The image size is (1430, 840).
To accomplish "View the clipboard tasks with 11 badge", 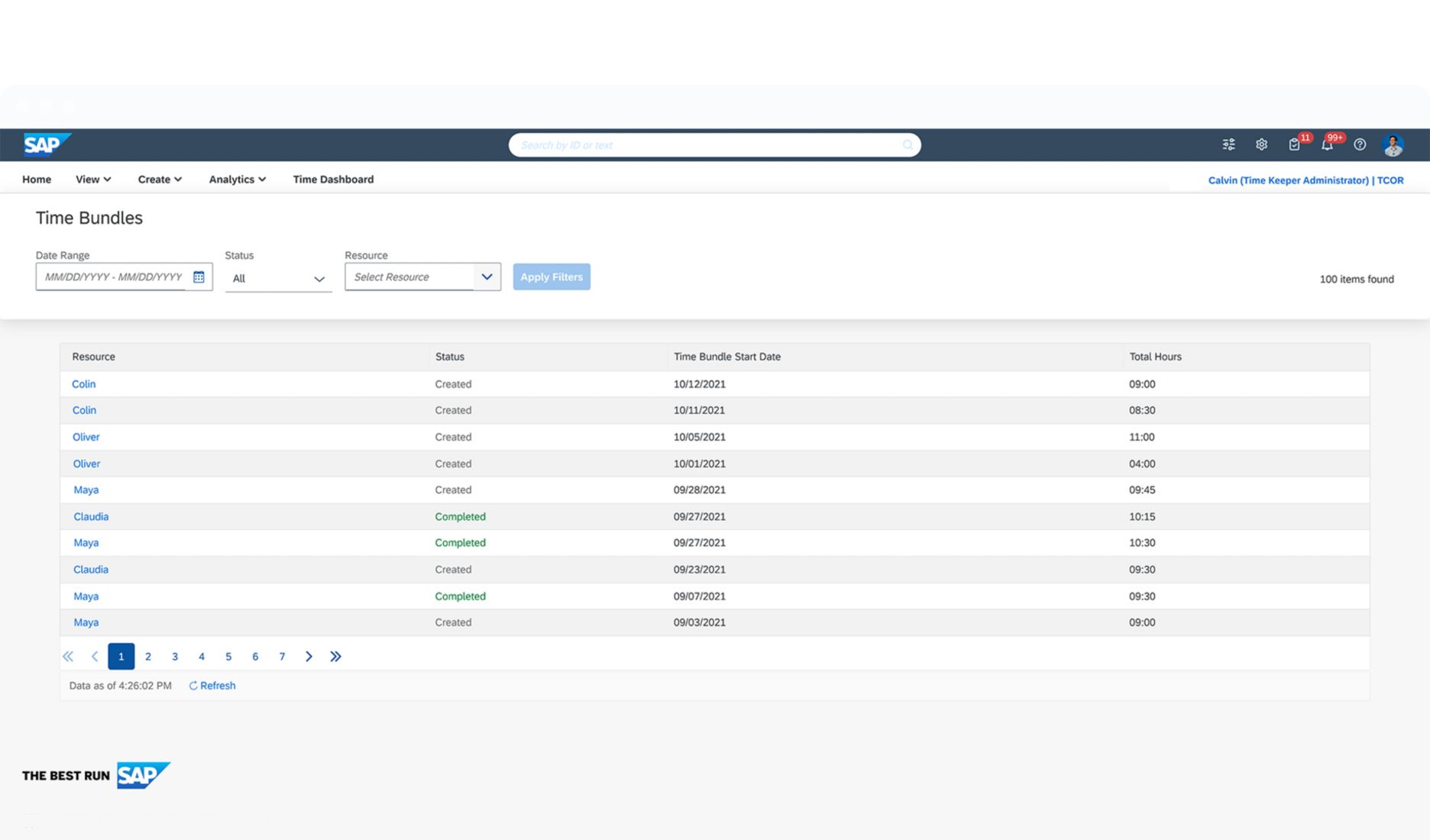I will pyautogui.click(x=1294, y=144).
